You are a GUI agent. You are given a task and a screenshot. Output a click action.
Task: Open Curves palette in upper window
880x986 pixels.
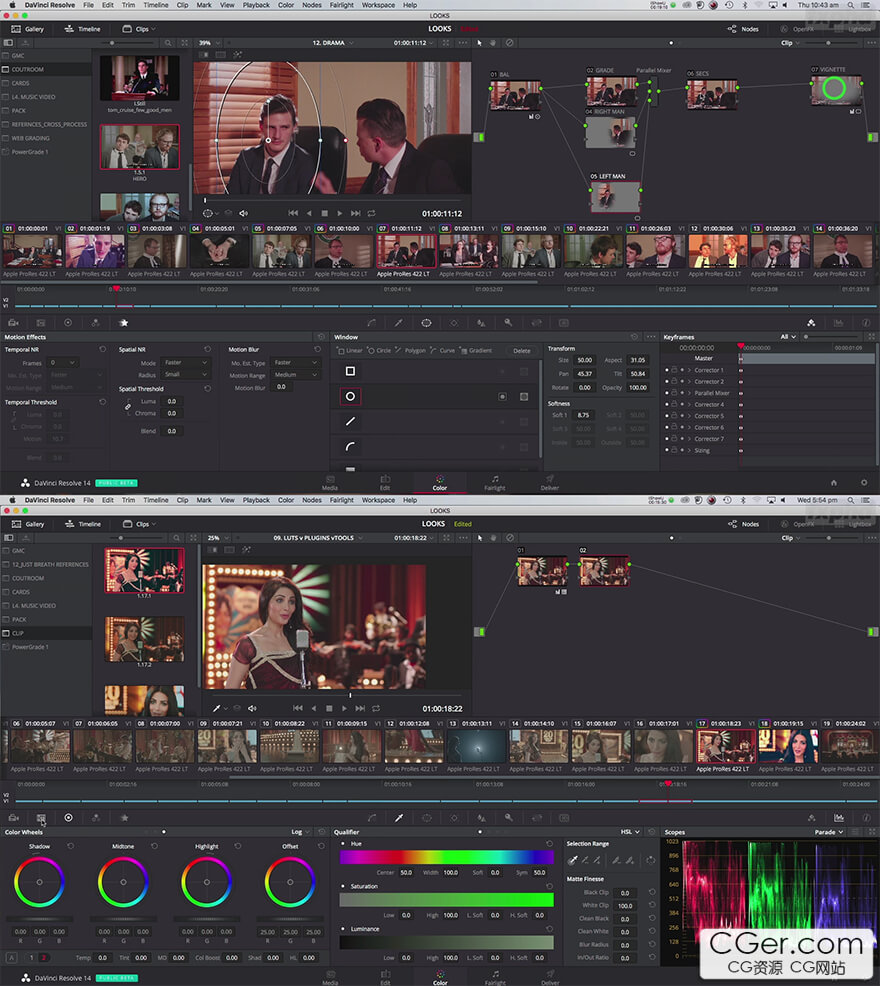click(x=371, y=323)
